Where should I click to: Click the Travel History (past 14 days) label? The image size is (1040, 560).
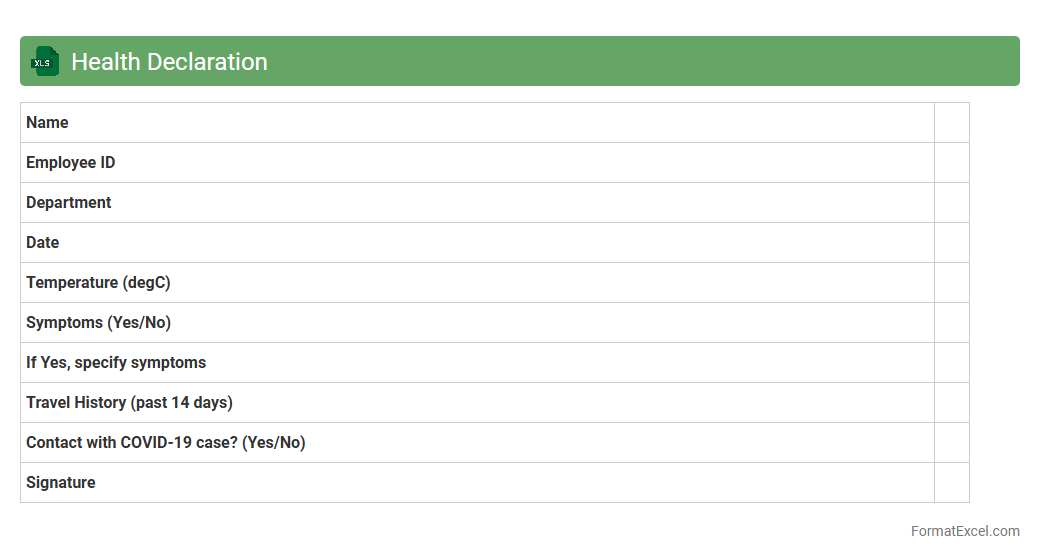[x=129, y=403]
